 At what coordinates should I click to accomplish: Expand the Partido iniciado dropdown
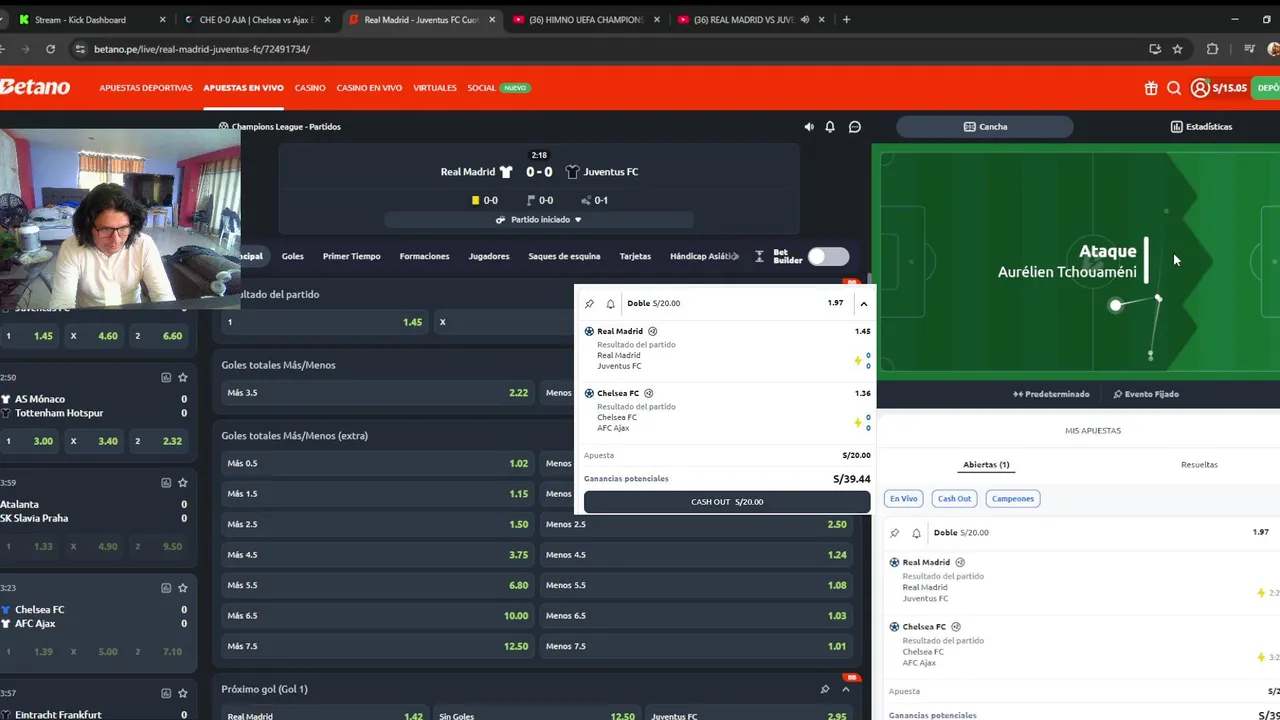pos(540,220)
